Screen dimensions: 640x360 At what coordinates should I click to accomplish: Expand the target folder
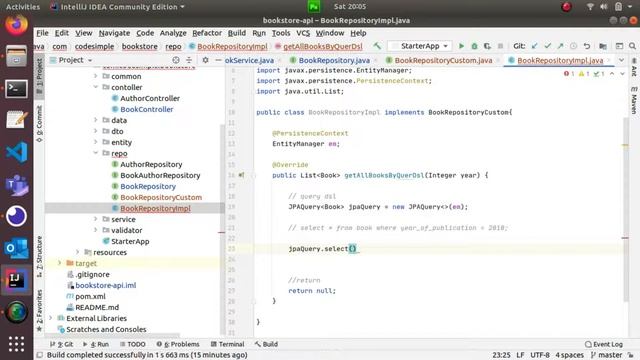pyautogui.click(x=60, y=263)
